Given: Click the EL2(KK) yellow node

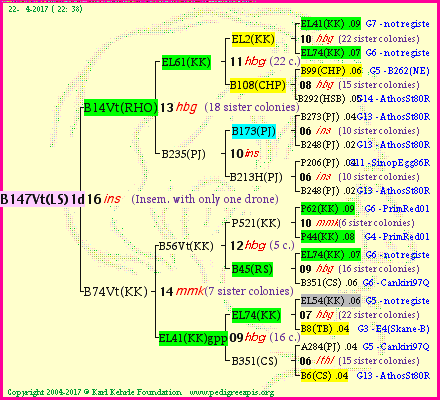Looking at the screenshot, I should coord(253,39).
